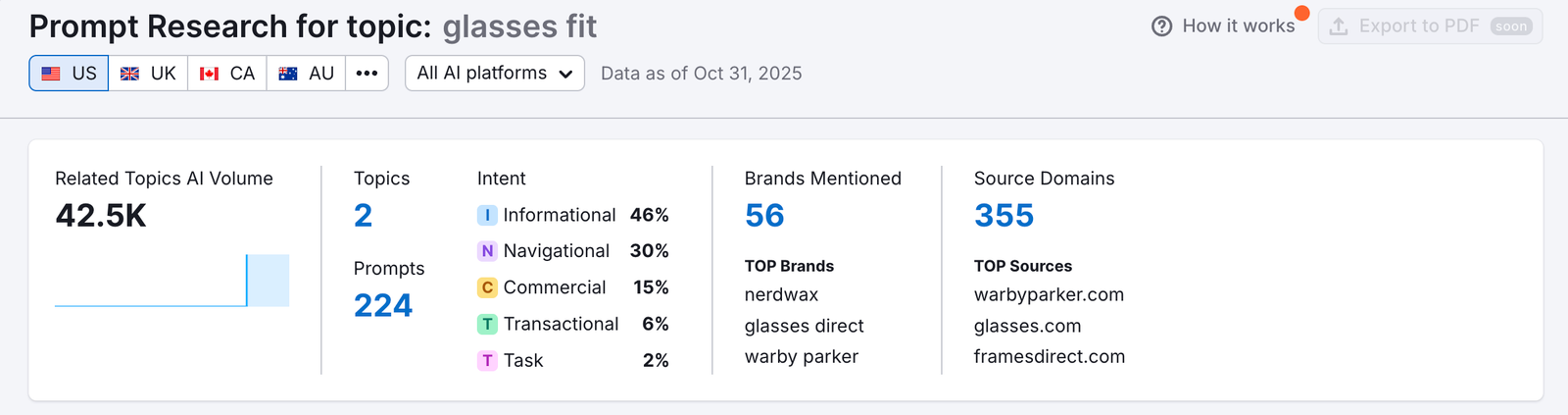Image resolution: width=1568 pixels, height=415 pixels.
Task: Select the US country tab
Action: pyautogui.click(x=70, y=74)
